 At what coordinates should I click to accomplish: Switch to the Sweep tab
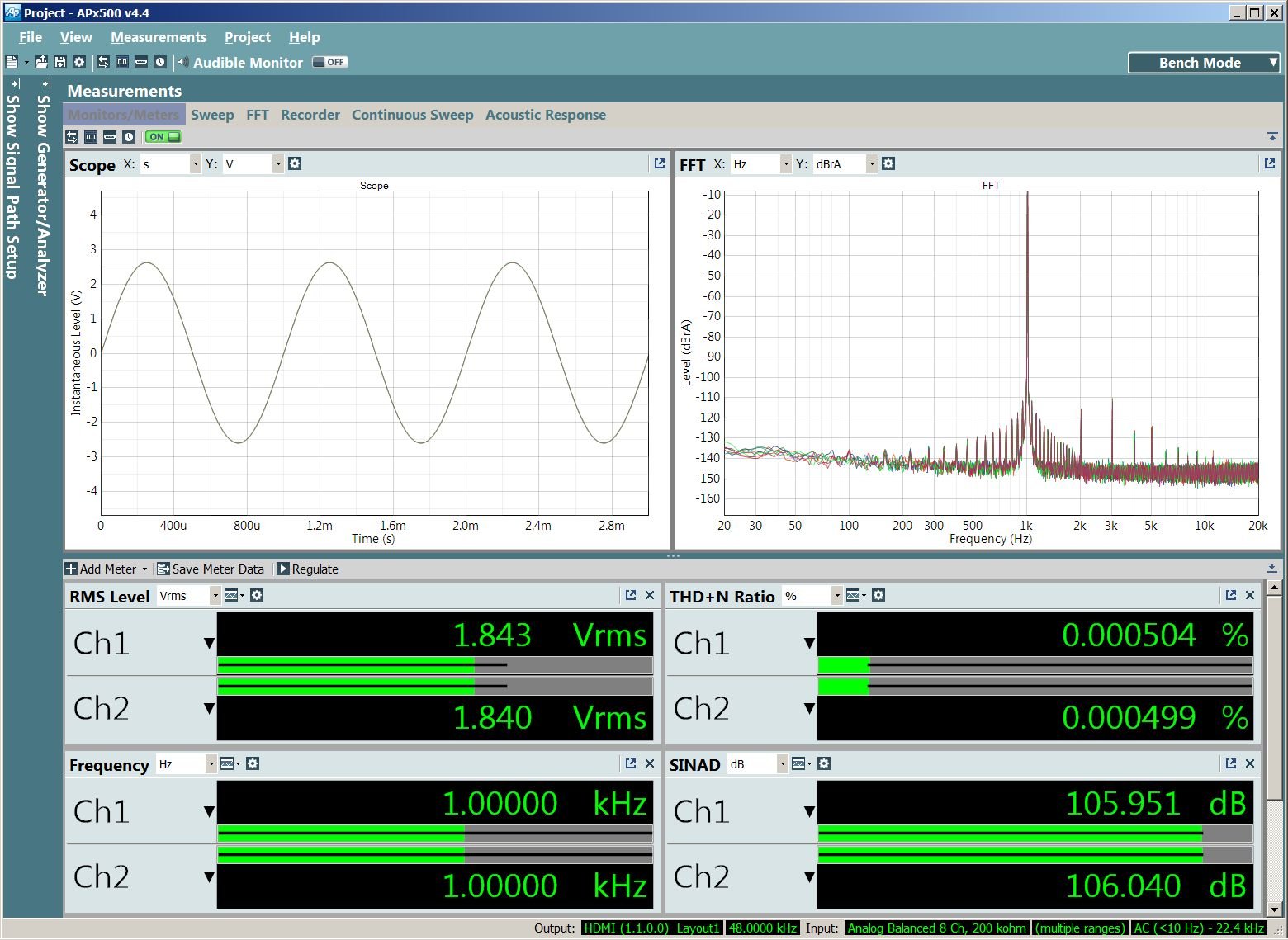coord(212,115)
